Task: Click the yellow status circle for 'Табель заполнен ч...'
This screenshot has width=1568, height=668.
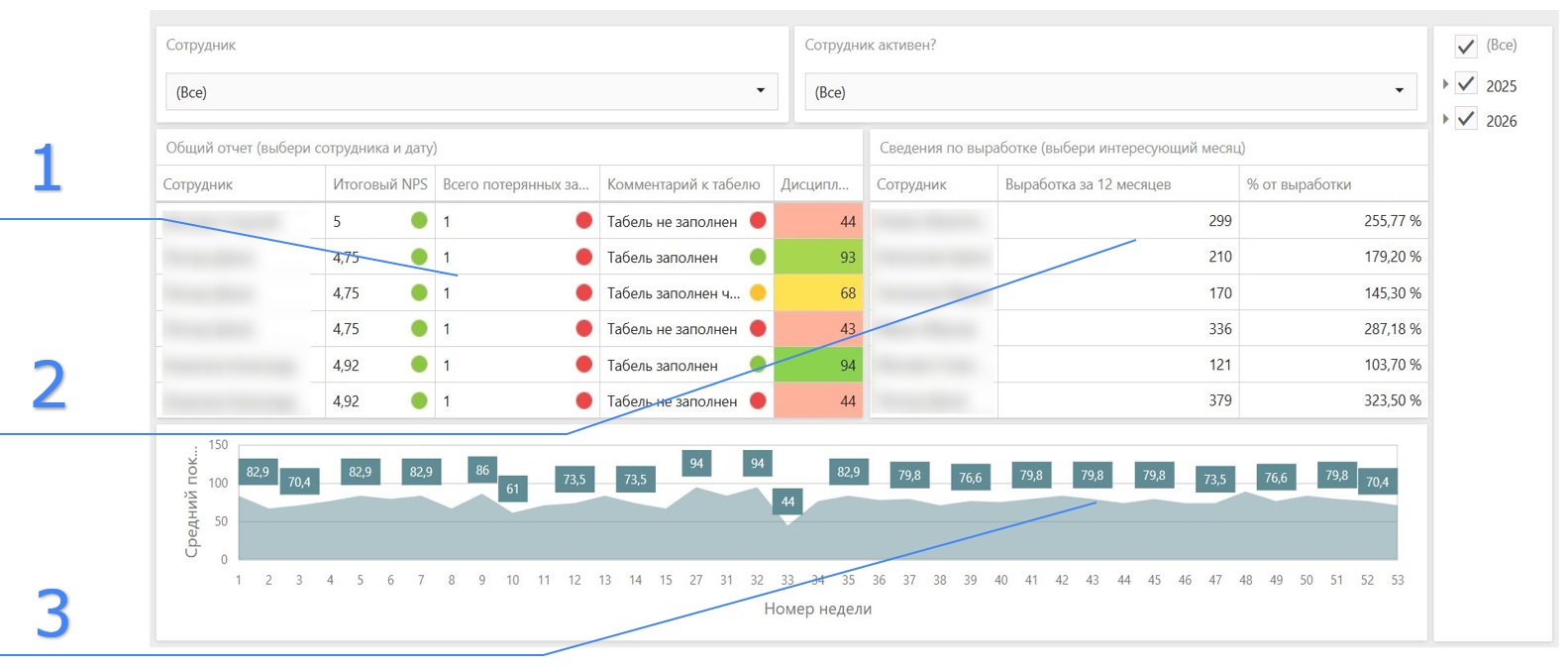Action: pos(758,293)
